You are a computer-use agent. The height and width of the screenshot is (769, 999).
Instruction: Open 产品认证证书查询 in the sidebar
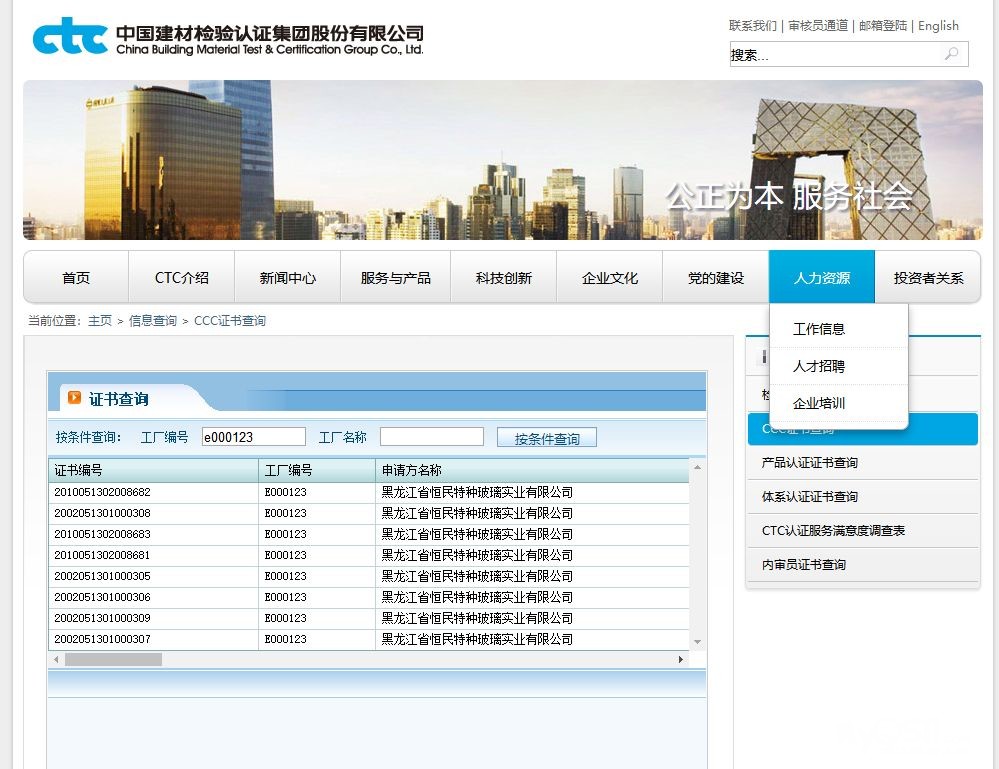tap(810, 463)
